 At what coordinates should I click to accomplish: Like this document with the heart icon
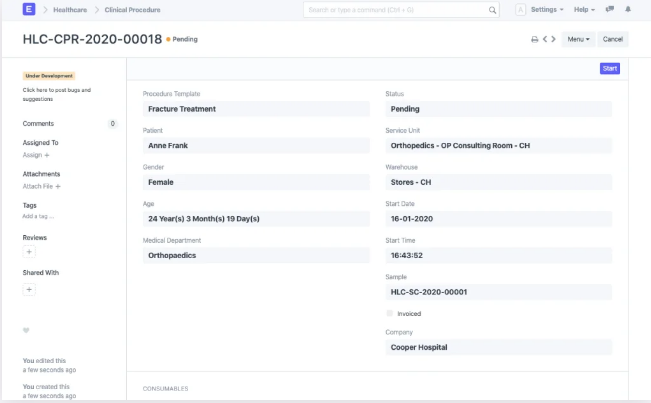tap(26, 330)
